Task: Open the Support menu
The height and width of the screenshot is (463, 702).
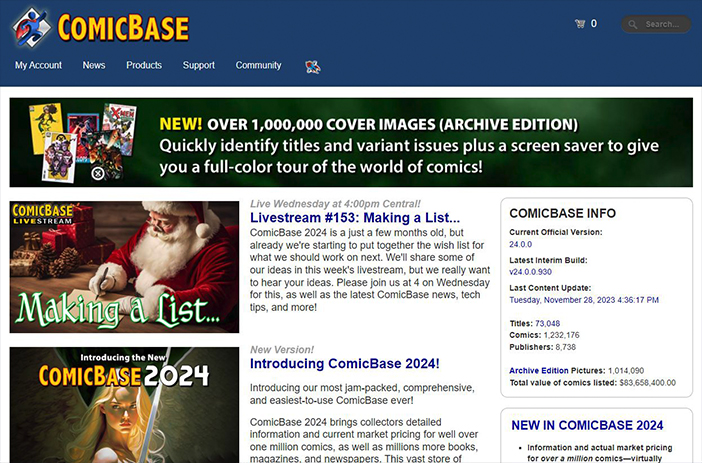Action: click(x=199, y=65)
